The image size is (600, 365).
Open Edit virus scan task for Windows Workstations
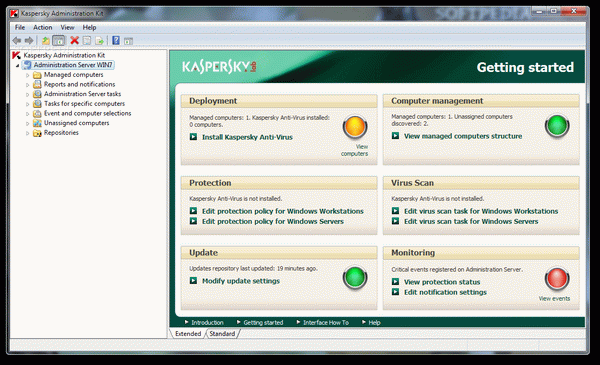[481, 211]
